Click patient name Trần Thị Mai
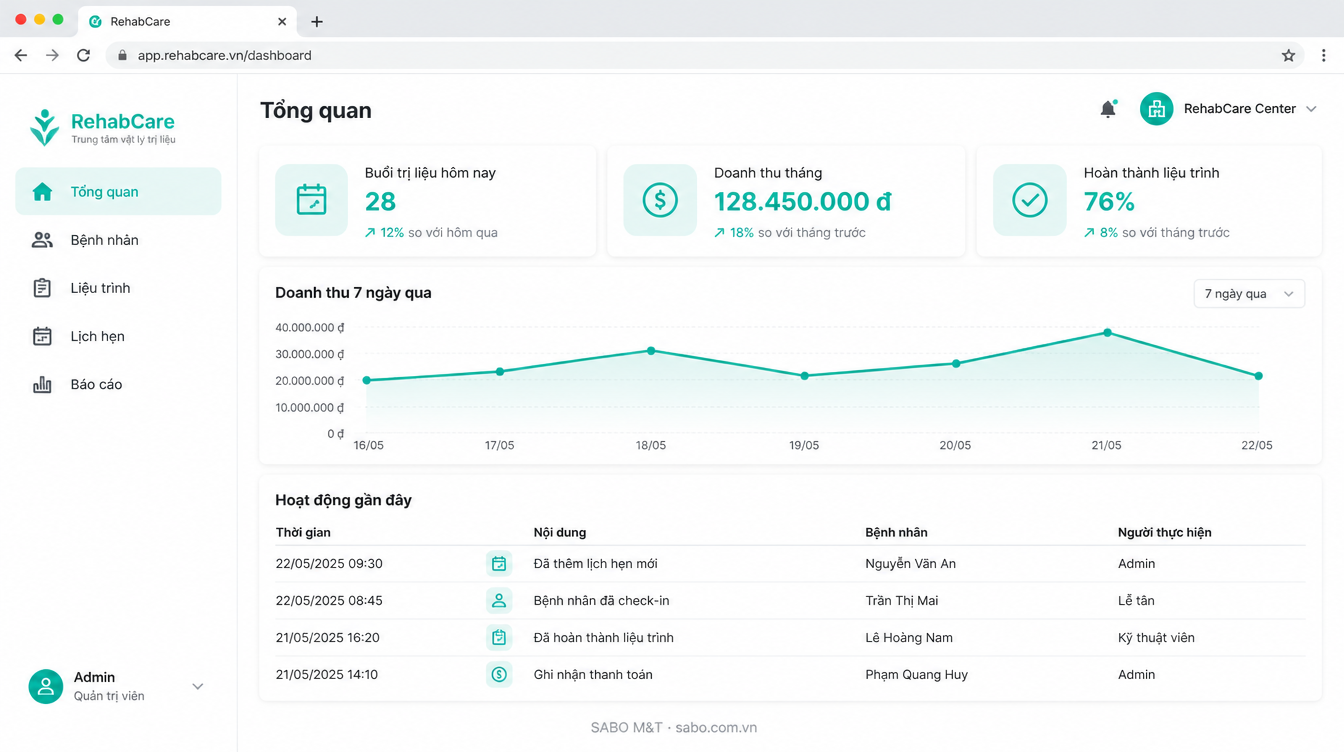This screenshot has height=752, width=1344. click(901, 601)
